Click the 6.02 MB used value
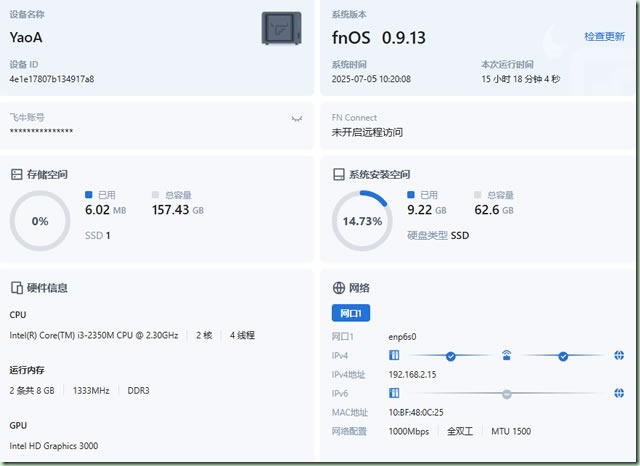 (105, 210)
